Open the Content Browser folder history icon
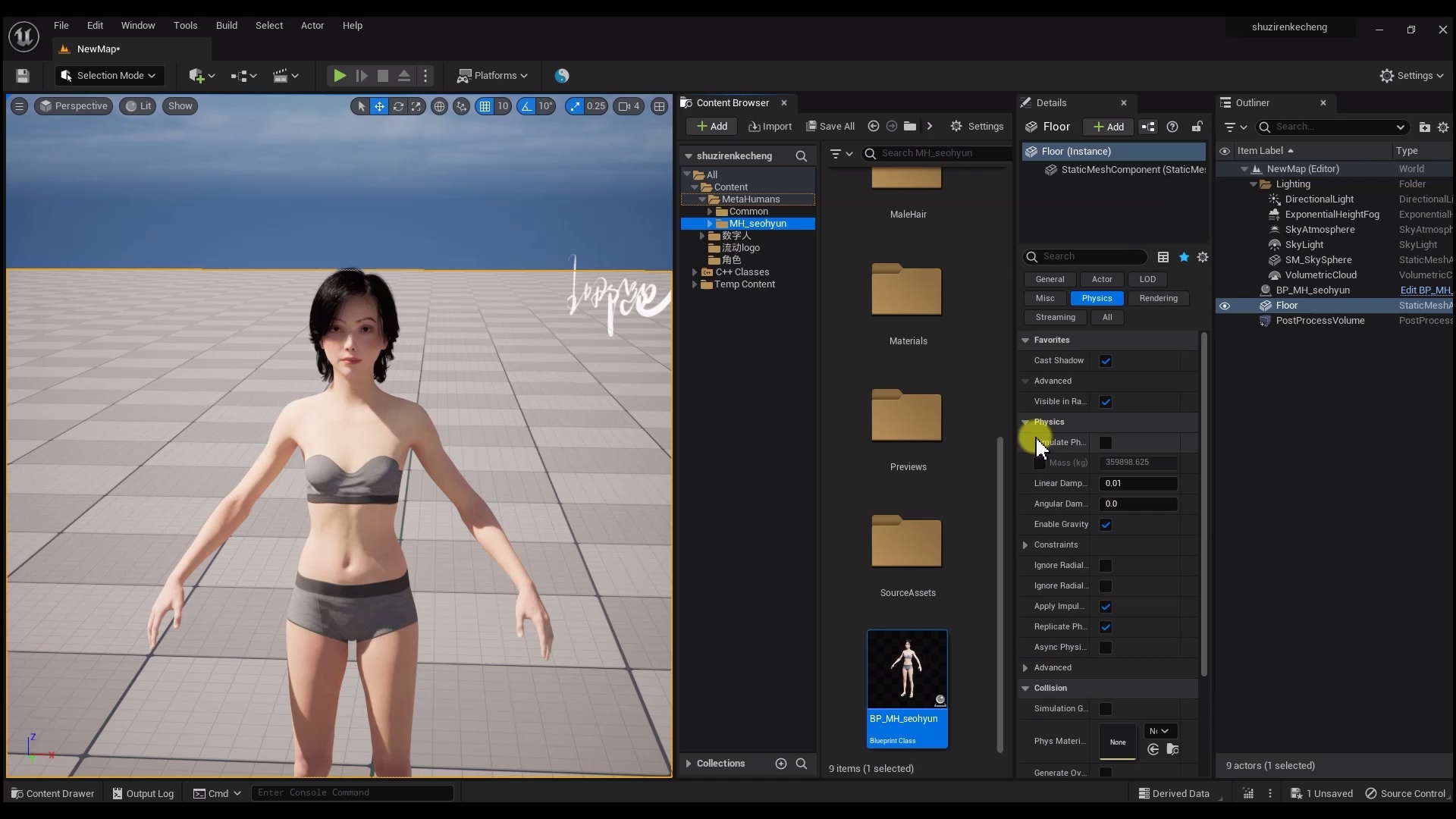 tap(909, 127)
